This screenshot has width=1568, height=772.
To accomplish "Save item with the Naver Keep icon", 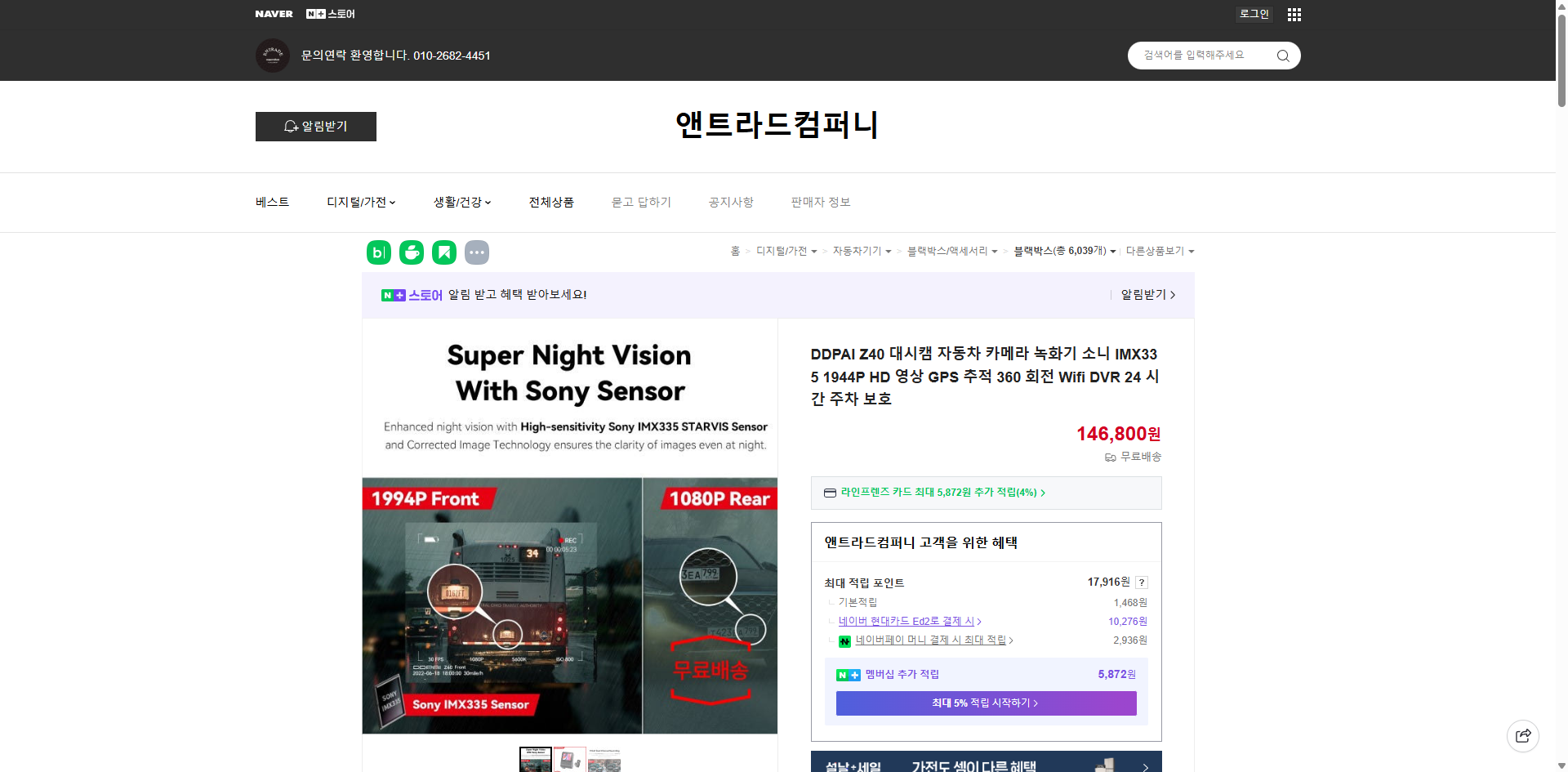I will tap(443, 252).
